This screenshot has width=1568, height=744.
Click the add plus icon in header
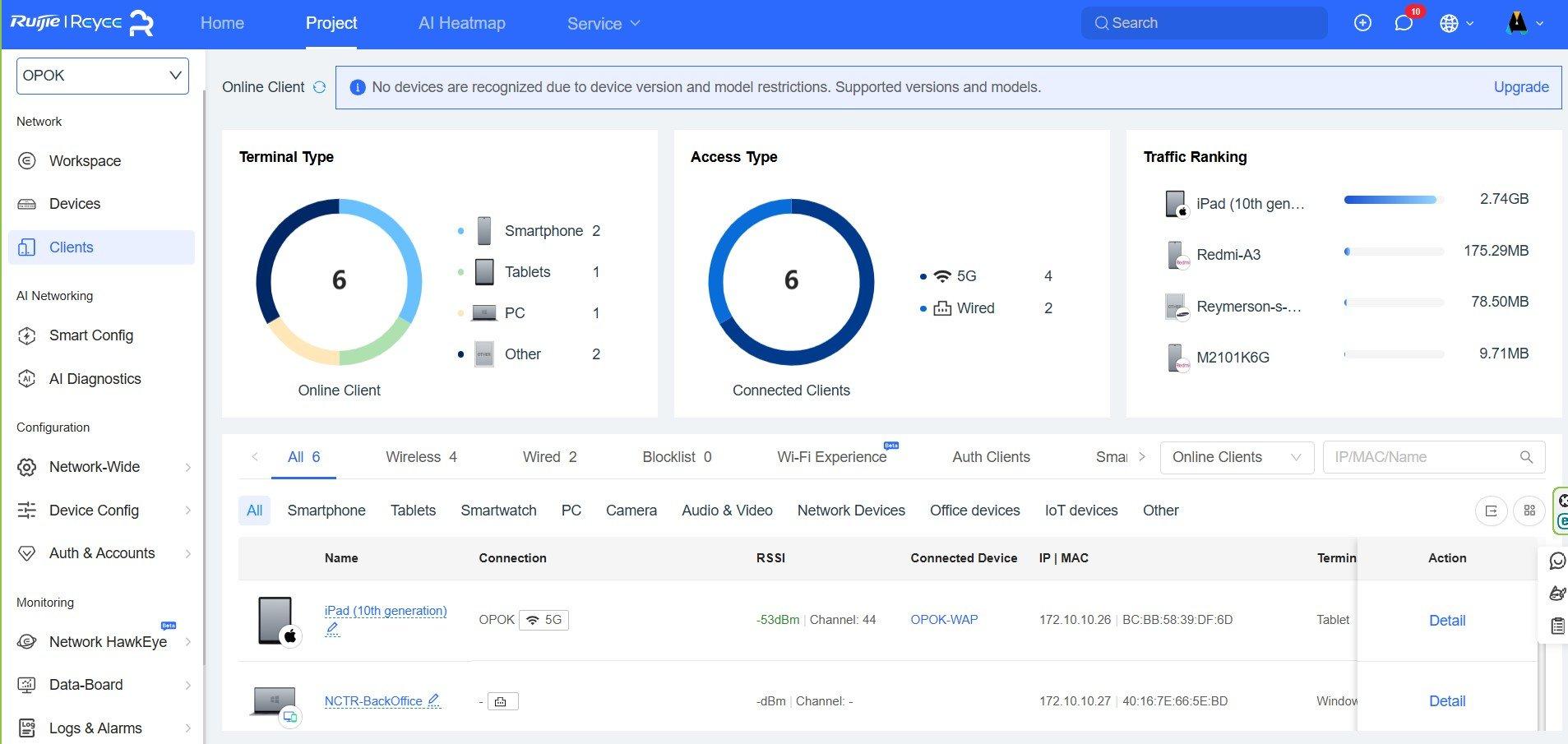(1362, 23)
